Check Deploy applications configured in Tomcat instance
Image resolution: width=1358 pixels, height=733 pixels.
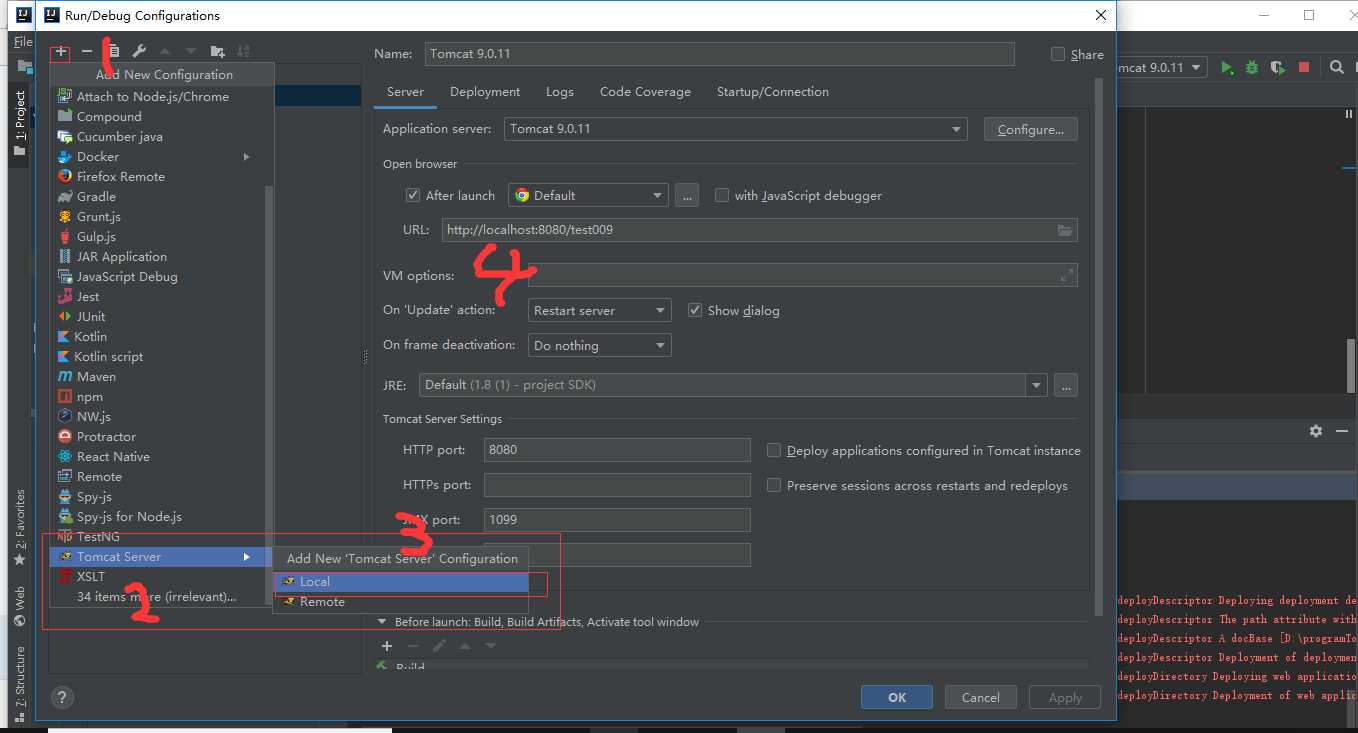[x=774, y=450]
